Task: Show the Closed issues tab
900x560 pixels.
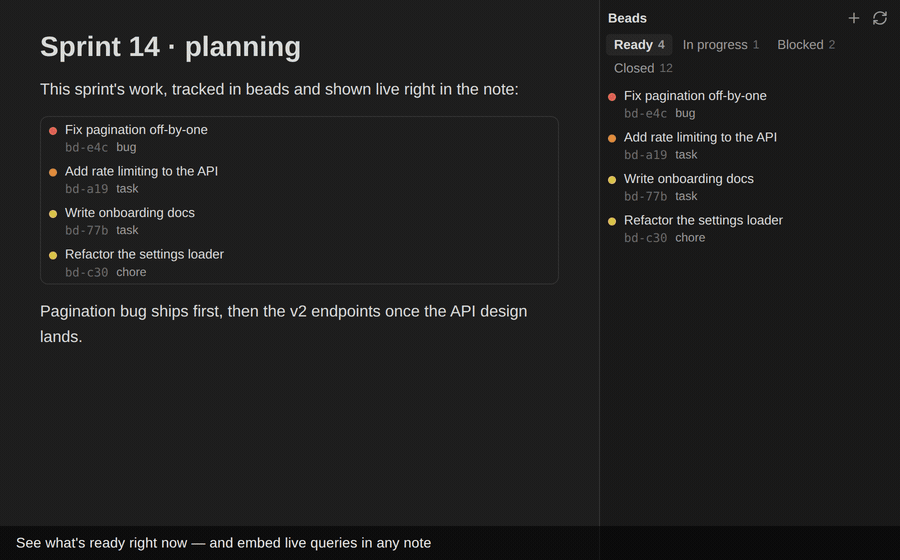Action: click(x=643, y=68)
